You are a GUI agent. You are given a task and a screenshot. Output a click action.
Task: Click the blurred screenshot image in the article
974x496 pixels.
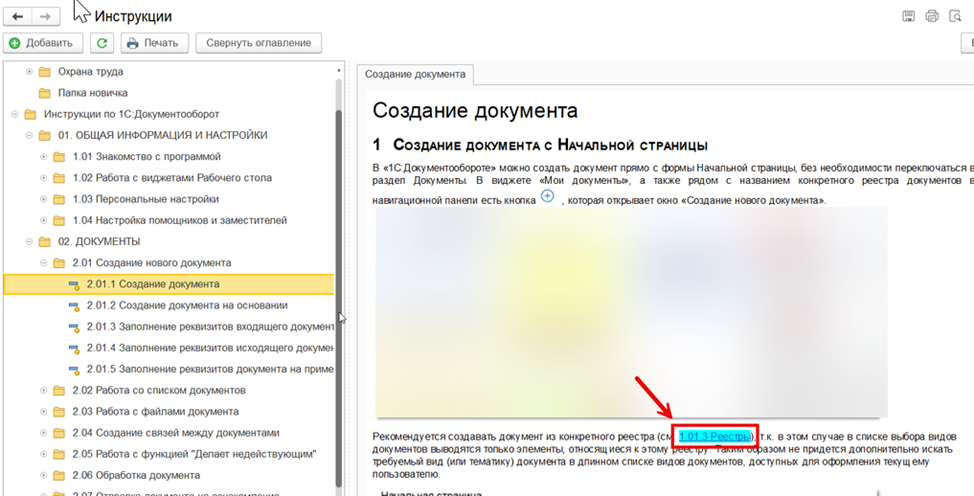631,312
